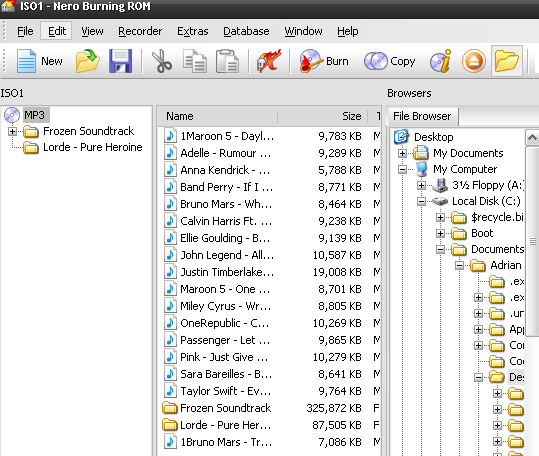Image resolution: width=539 pixels, height=456 pixels.
Task: Collapse the Adrian folder node
Action: pyautogui.click(x=460, y=265)
